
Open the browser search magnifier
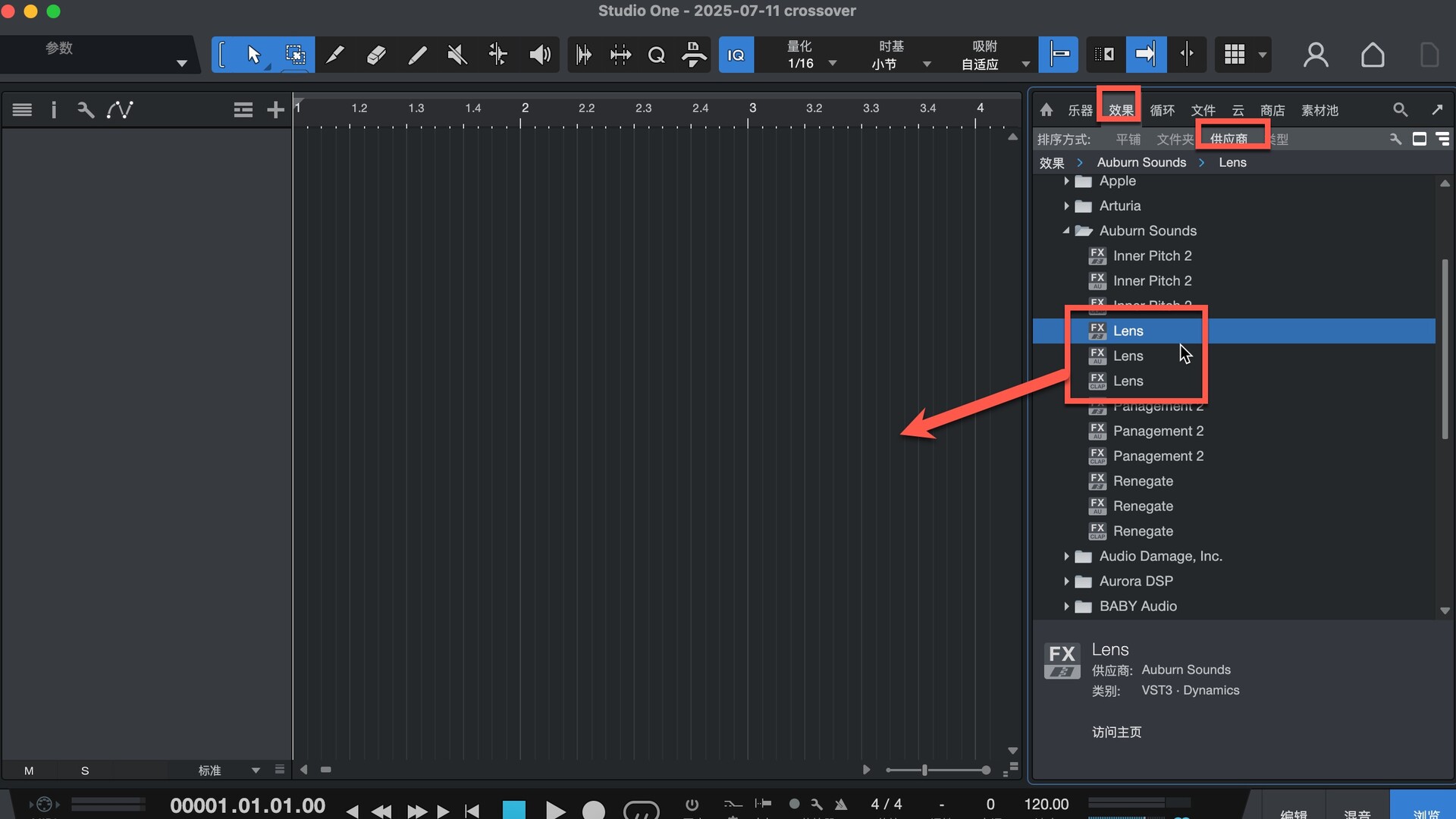point(1400,110)
